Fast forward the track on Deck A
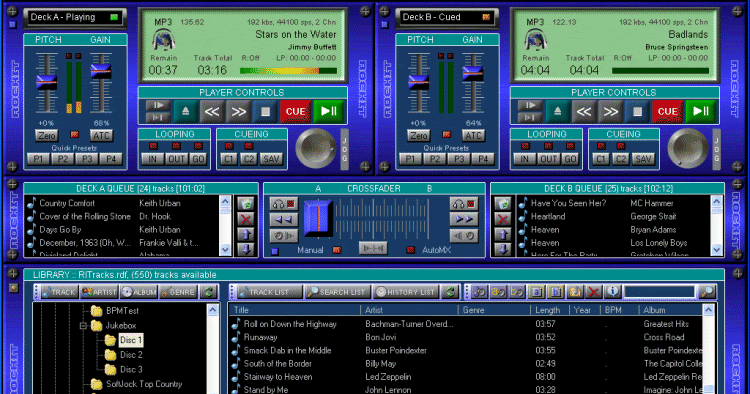 238,112
